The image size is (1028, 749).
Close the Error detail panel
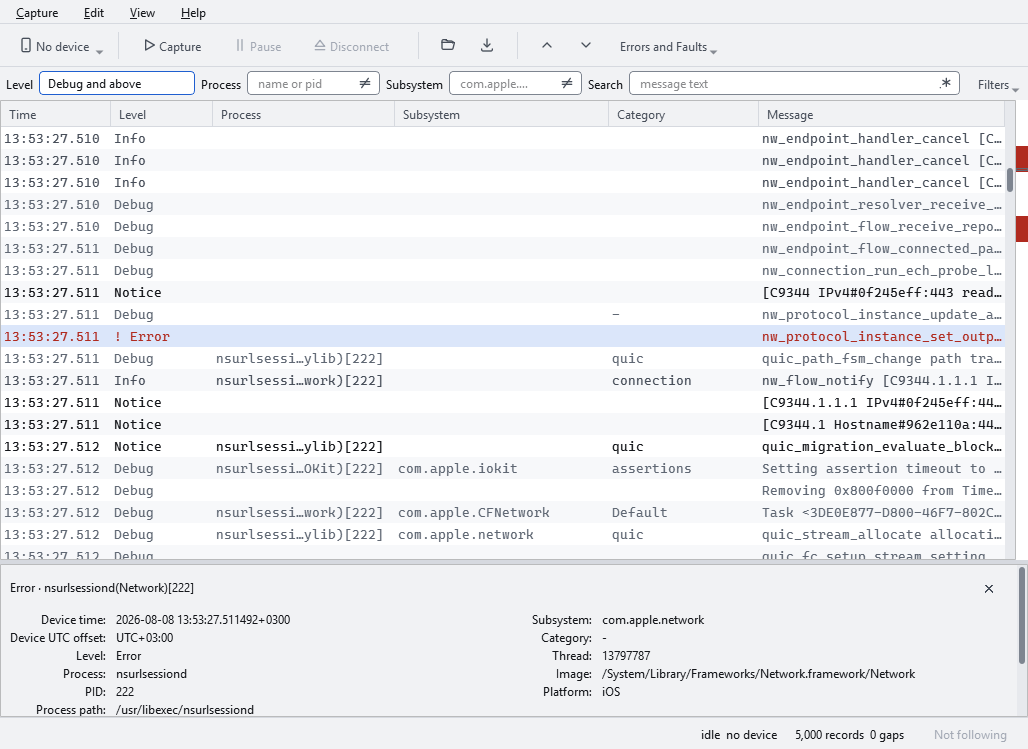[989, 588]
